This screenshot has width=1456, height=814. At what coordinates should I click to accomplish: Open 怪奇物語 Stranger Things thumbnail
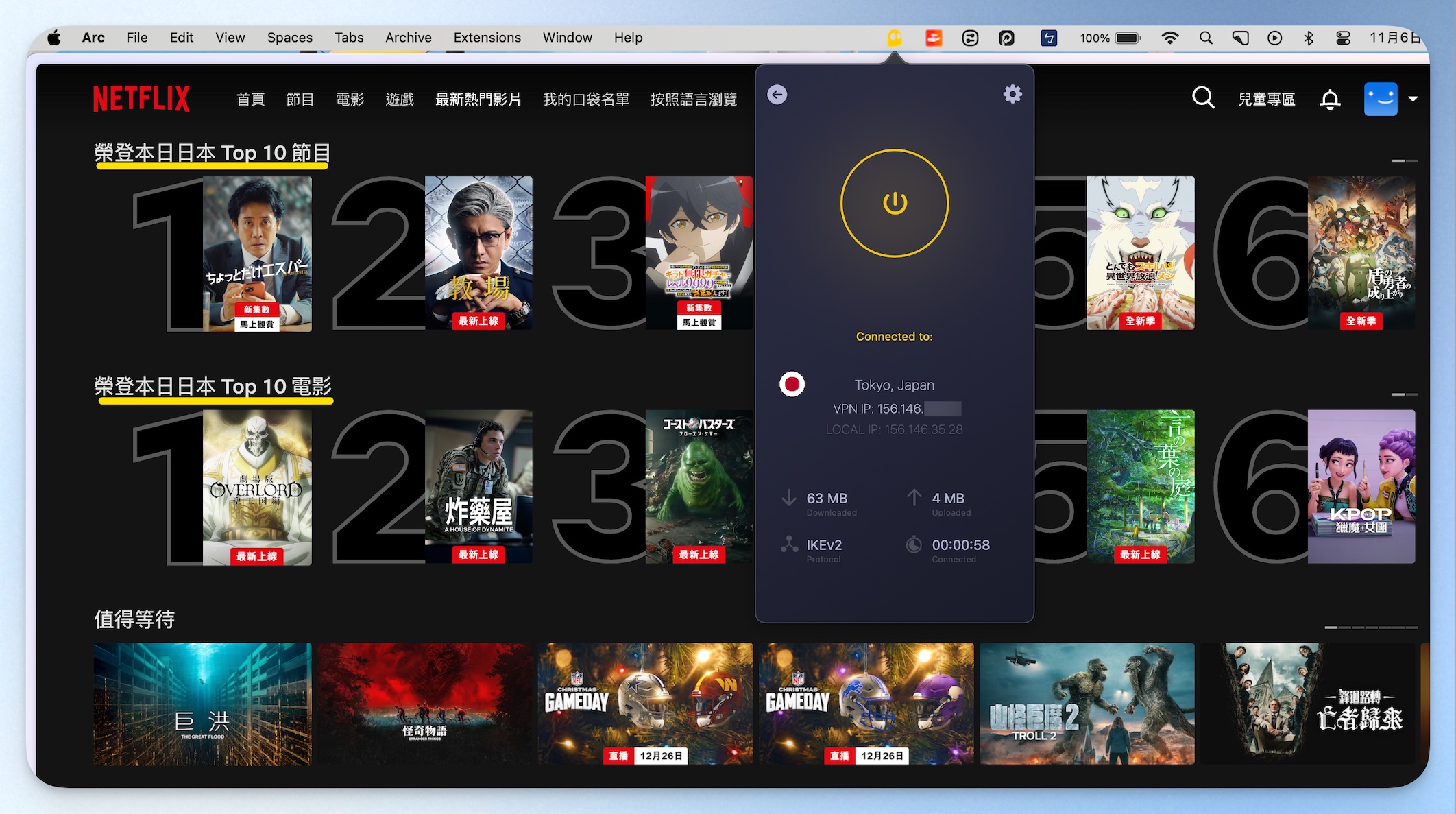tap(425, 704)
